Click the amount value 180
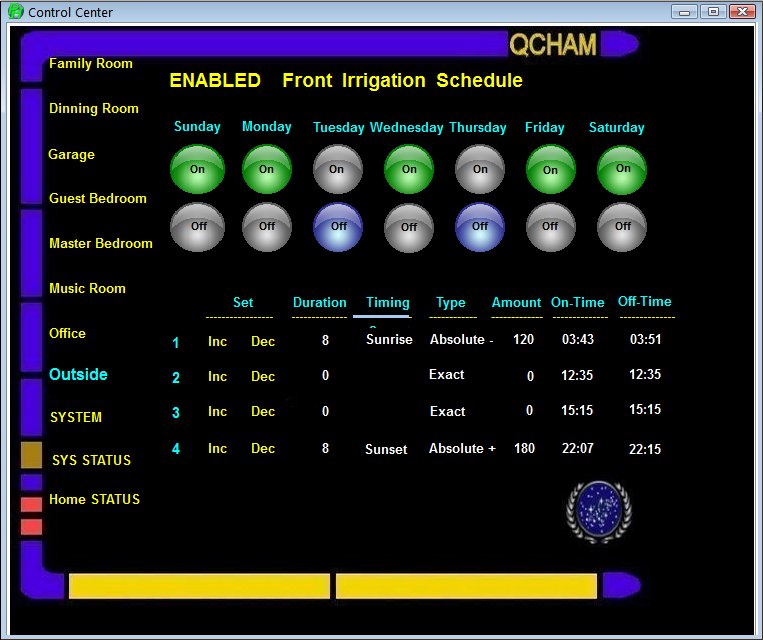Screen dimensions: 763x640 (x=525, y=448)
